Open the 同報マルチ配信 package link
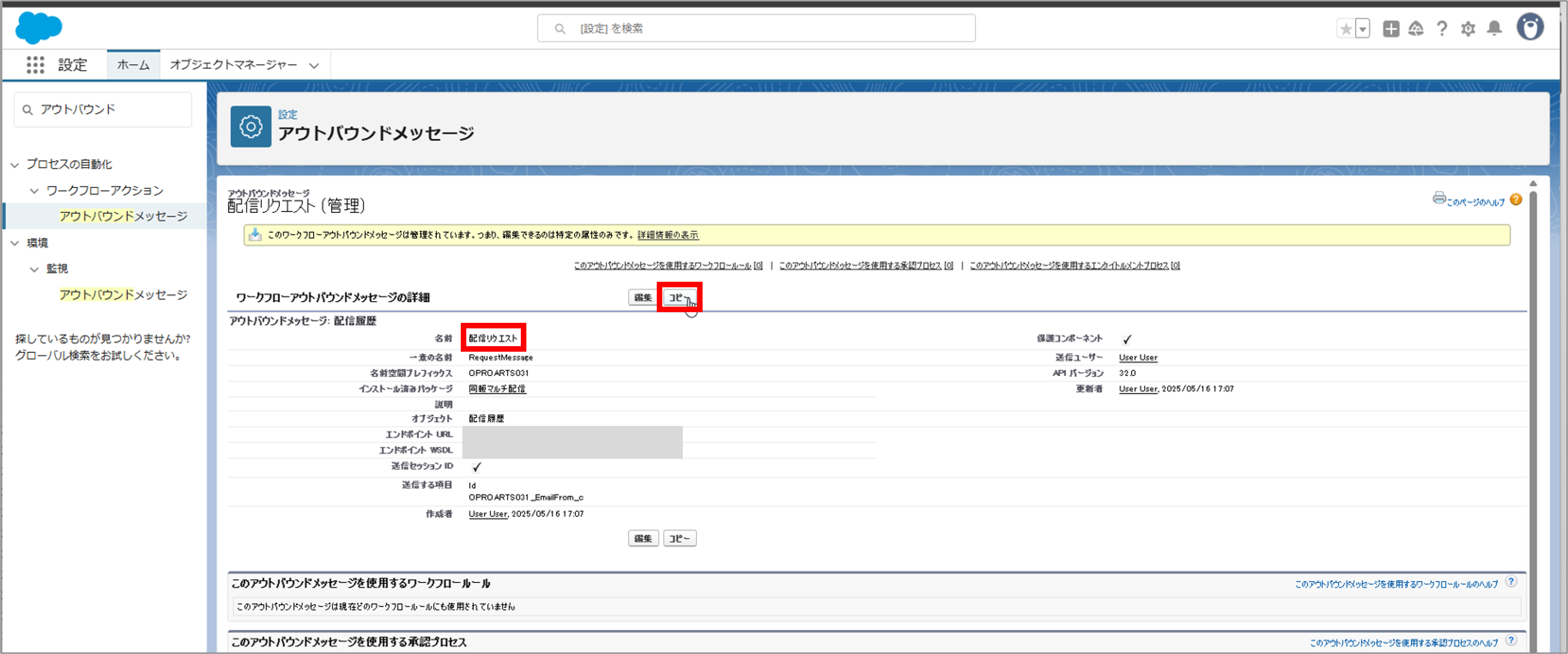The width and height of the screenshot is (1568, 654). coord(497,388)
